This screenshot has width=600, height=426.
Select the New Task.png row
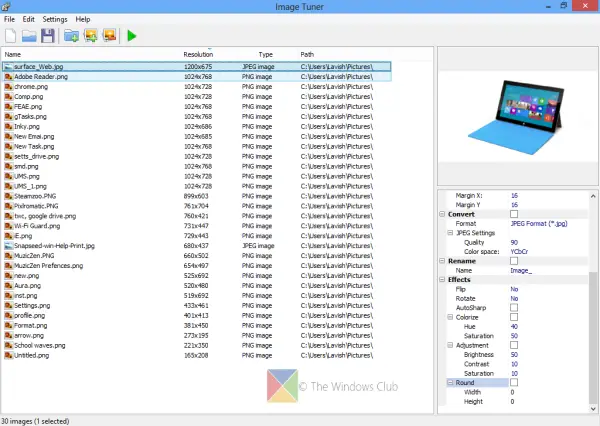(197, 146)
